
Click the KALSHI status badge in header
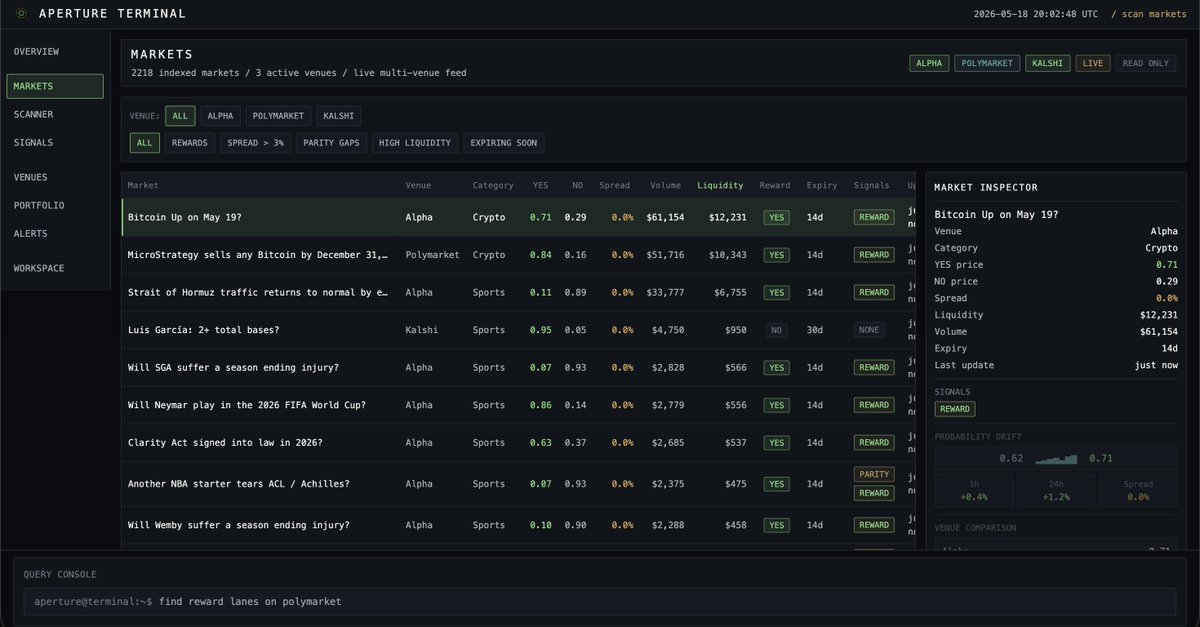pyautogui.click(x=1047, y=63)
